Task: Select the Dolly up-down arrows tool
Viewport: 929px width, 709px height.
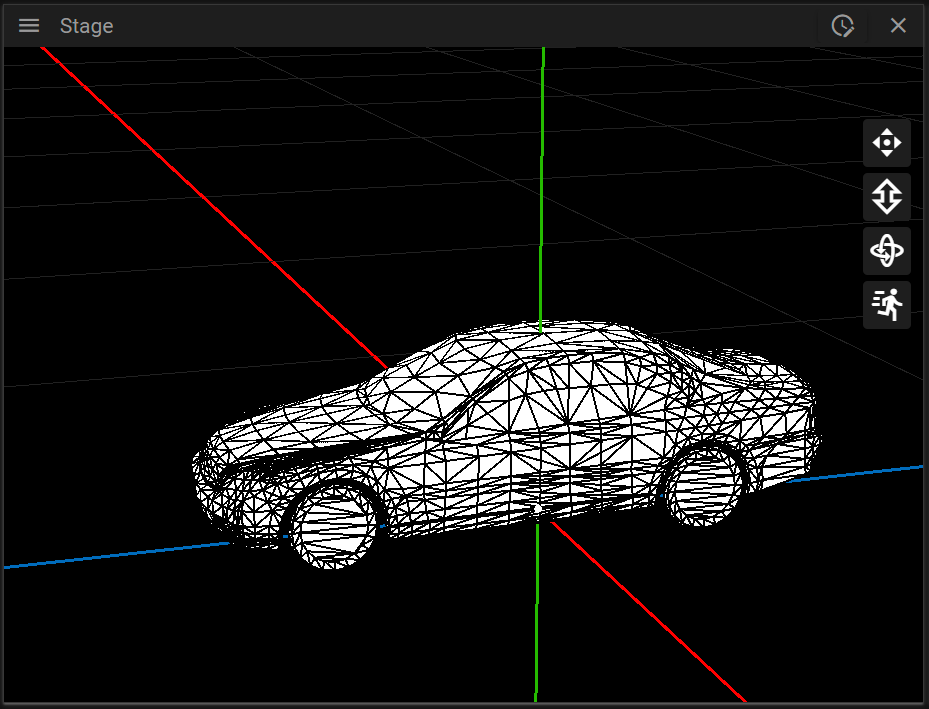Action: point(886,197)
